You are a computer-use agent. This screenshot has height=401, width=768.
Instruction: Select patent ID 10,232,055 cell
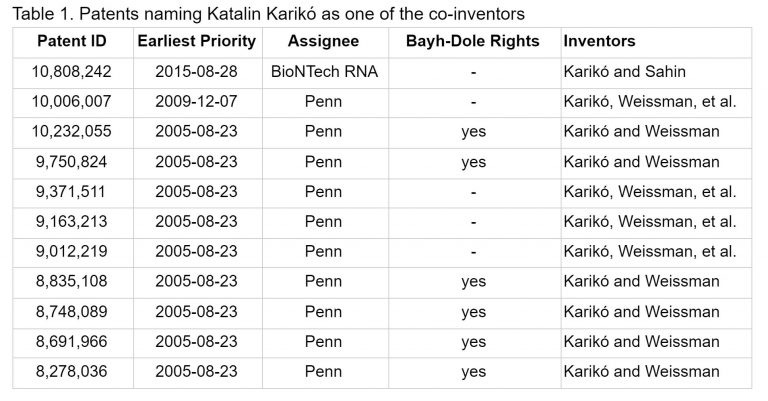click(x=72, y=132)
